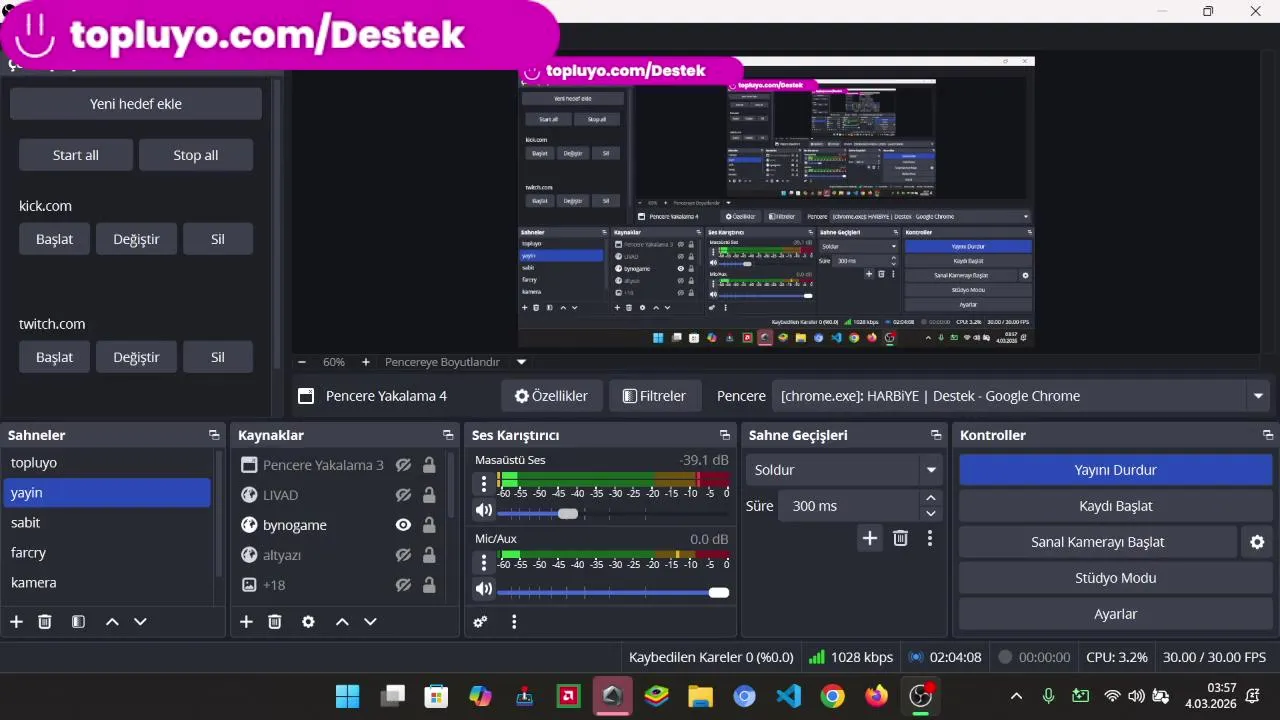The width and height of the screenshot is (1280, 720).
Task: Delete twitch.com target with Sil
Action: pyautogui.click(x=218, y=357)
